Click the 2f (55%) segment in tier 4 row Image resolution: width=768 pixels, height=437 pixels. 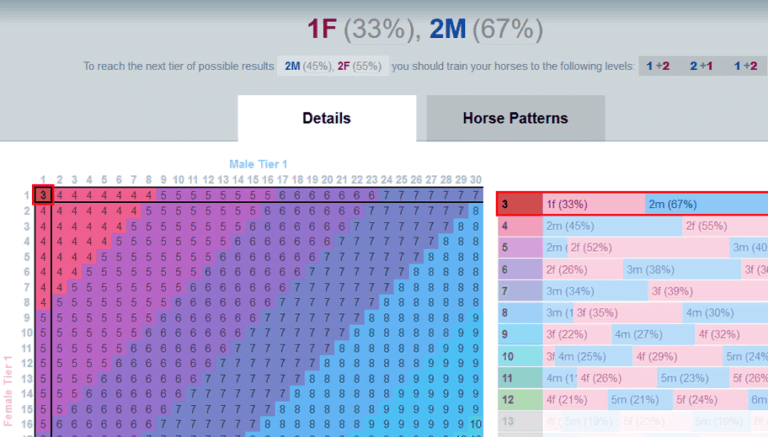click(x=725, y=226)
